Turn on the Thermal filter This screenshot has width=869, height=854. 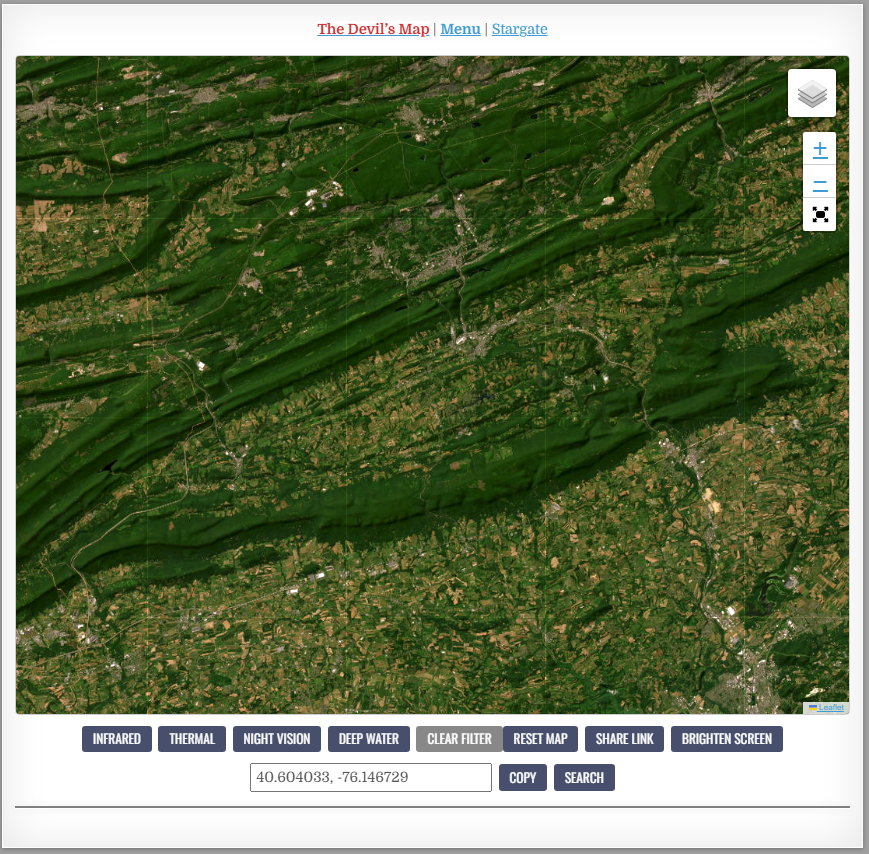click(x=192, y=739)
